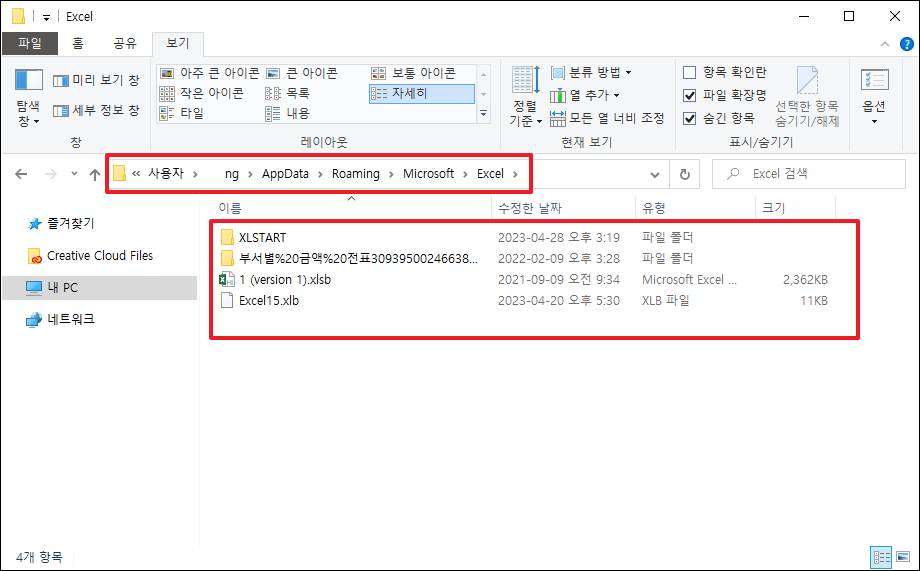Viewport: 920px width, 571px height.
Task: Open the recent locations dropdown arrow
Action: 74,174
